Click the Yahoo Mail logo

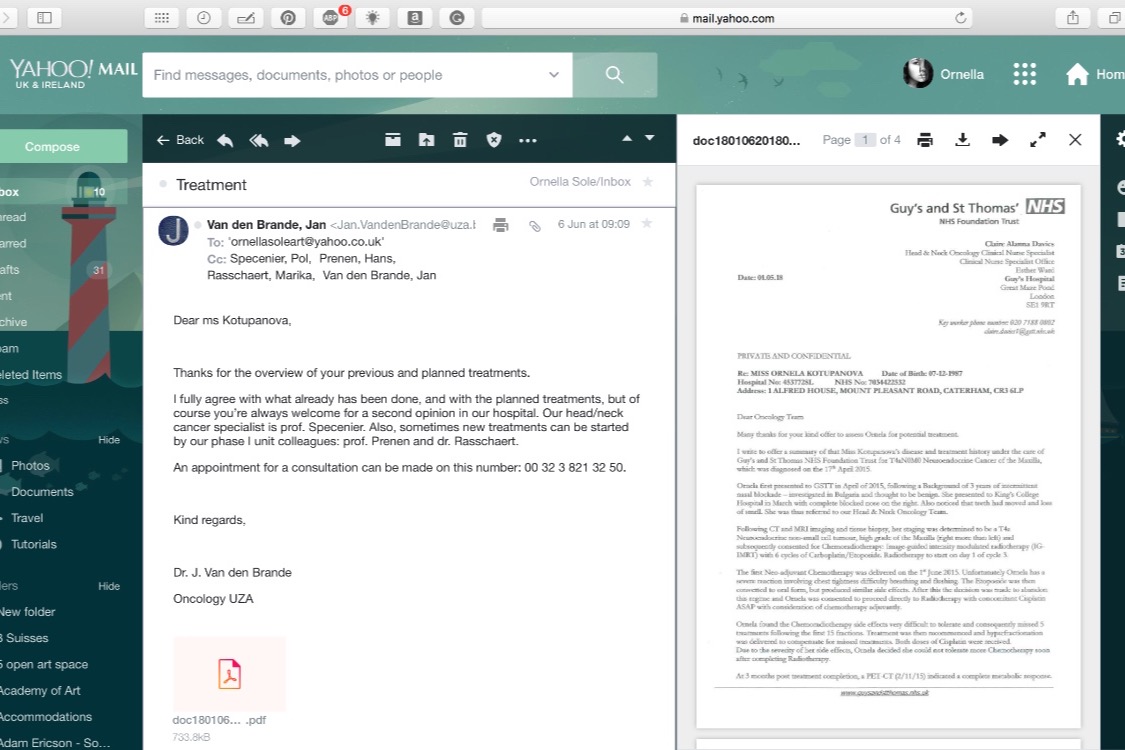click(x=73, y=73)
